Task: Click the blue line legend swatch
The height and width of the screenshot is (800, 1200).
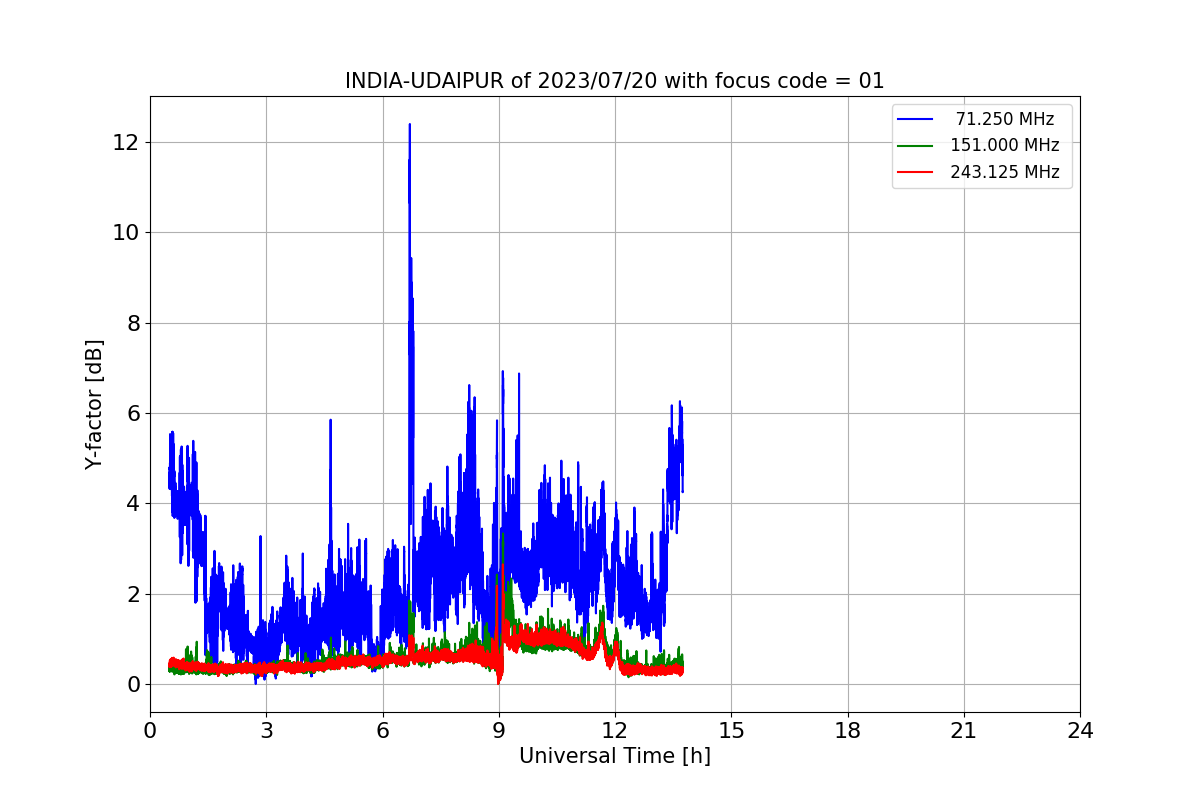Action: (916, 119)
